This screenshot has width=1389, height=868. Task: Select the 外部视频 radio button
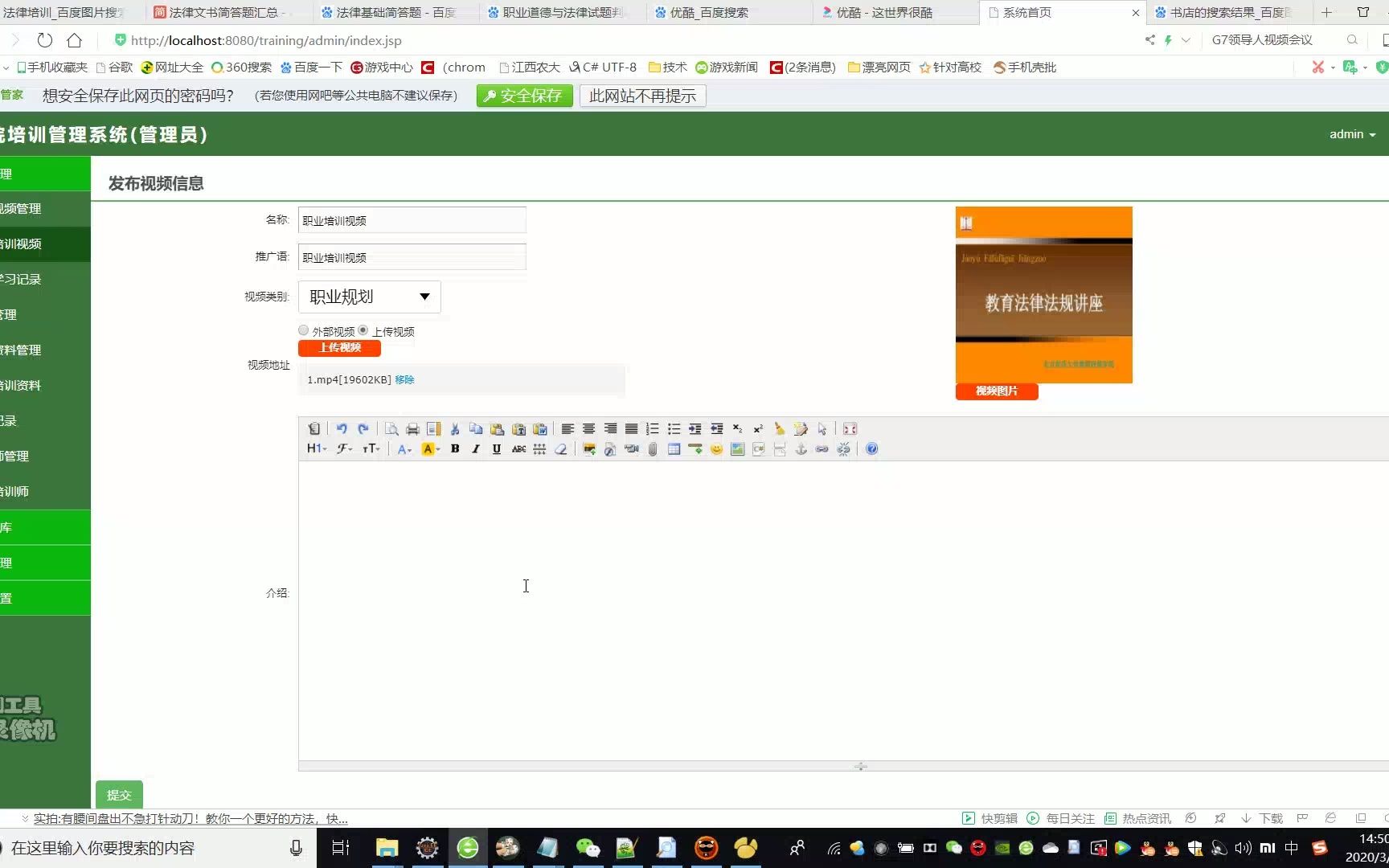[303, 330]
